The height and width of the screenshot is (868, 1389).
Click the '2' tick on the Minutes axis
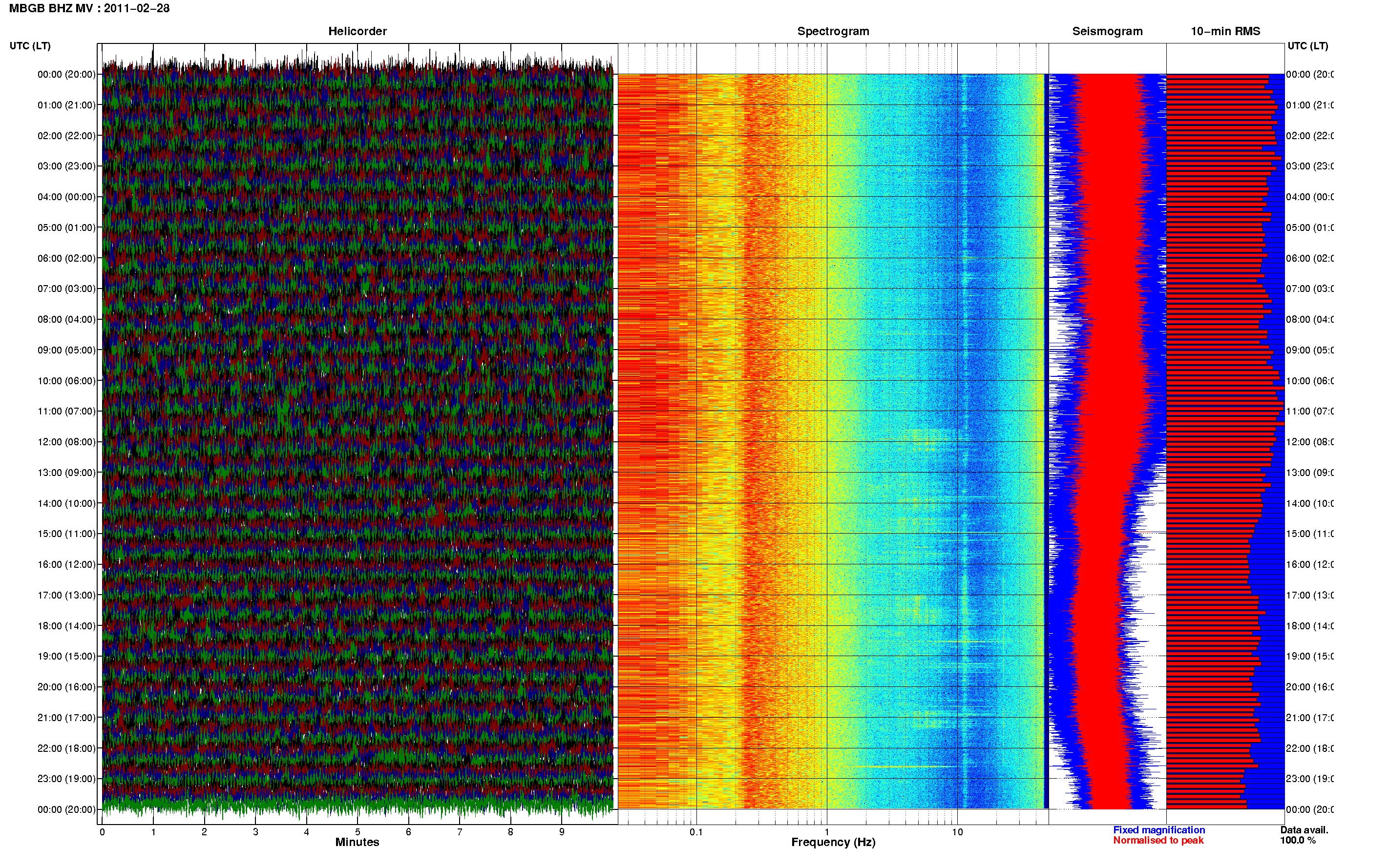(205, 832)
